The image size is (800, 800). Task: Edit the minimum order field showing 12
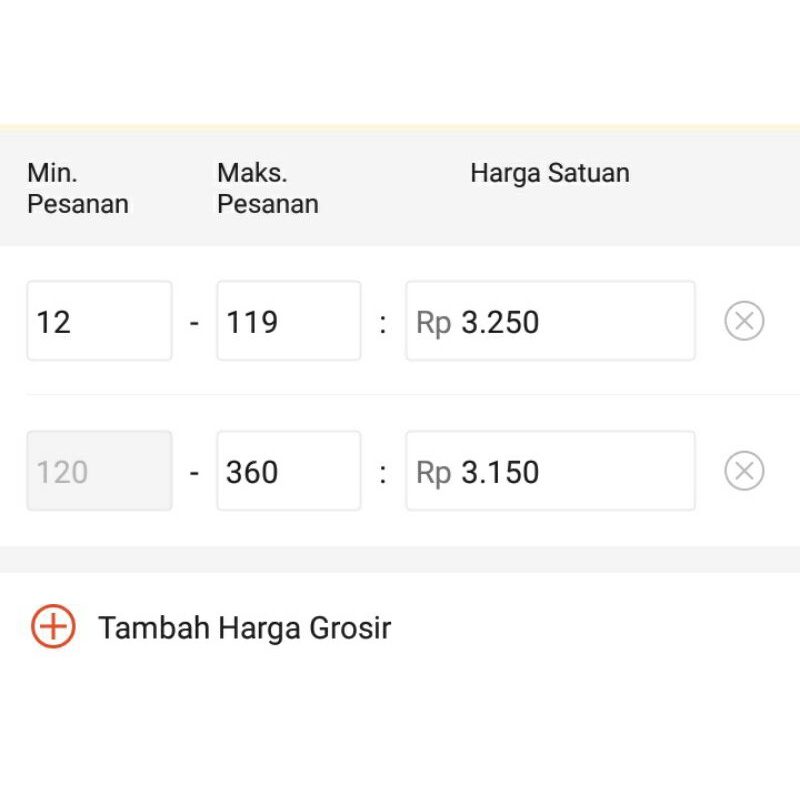click(99, 321)
